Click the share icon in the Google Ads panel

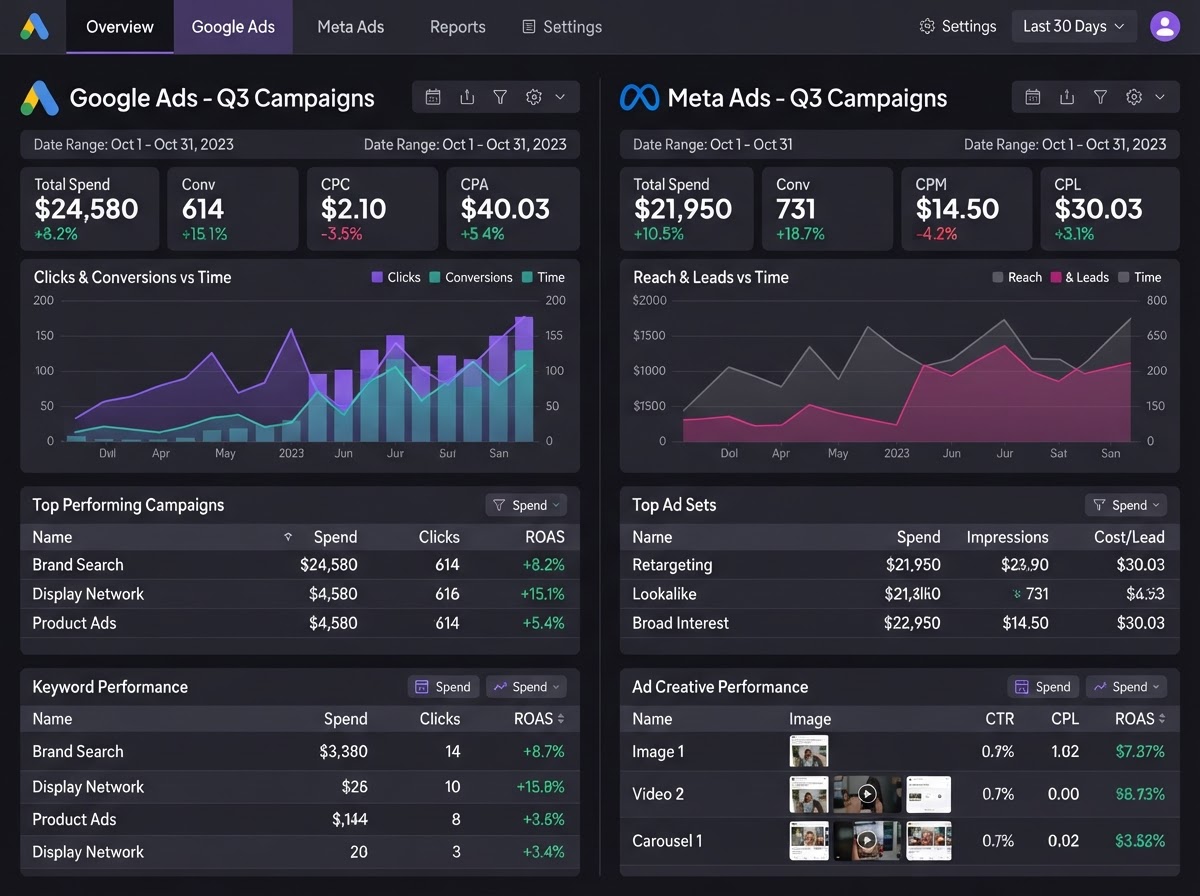[467, 97]
